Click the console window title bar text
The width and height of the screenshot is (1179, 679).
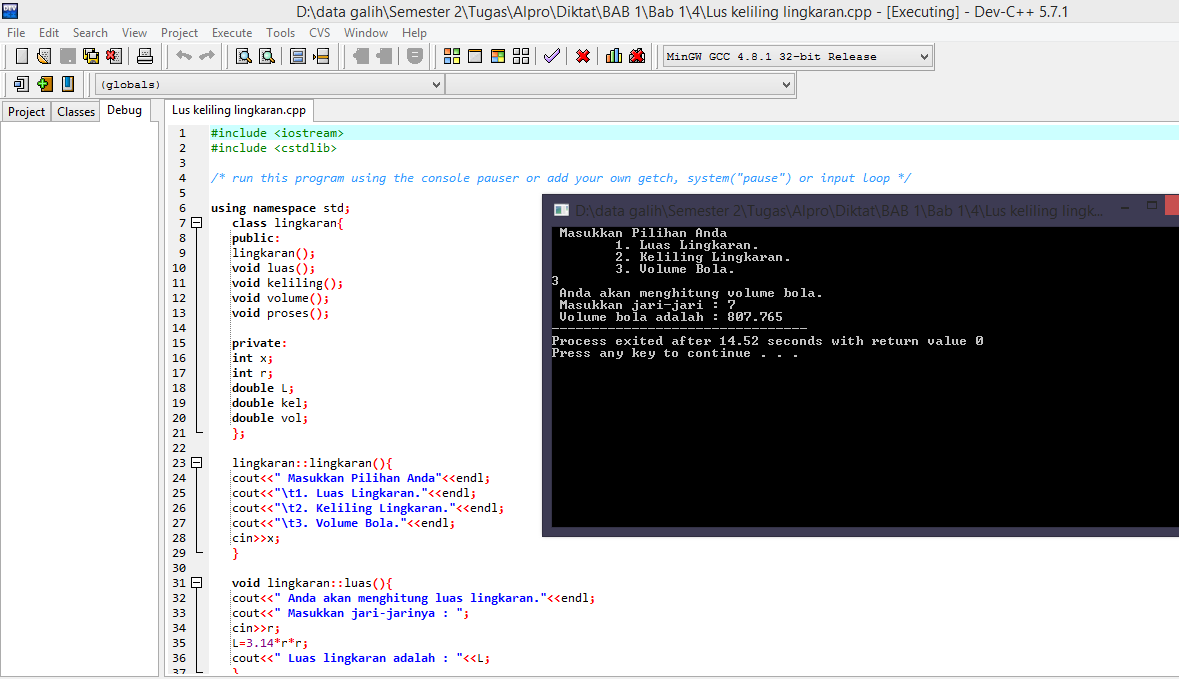point(839,211)
